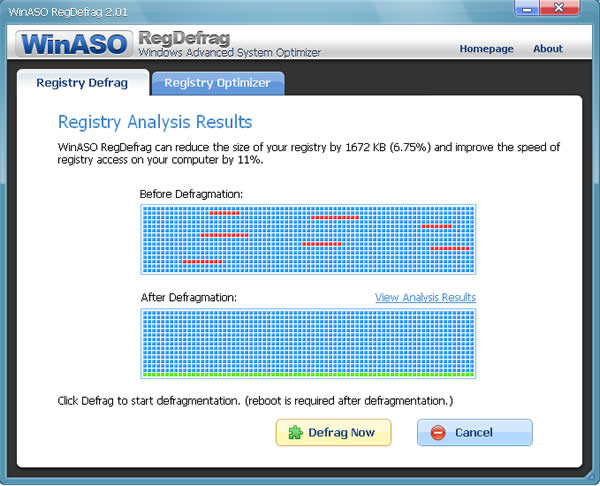This screenshot has height=486, width=600.
Task: Click the red stop icon on Cancel
Action: coord(438,432)
